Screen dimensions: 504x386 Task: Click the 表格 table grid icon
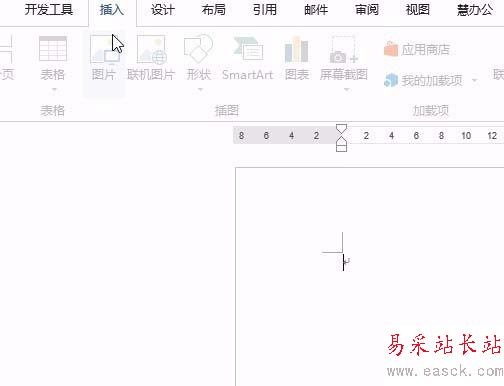(53, 49)
